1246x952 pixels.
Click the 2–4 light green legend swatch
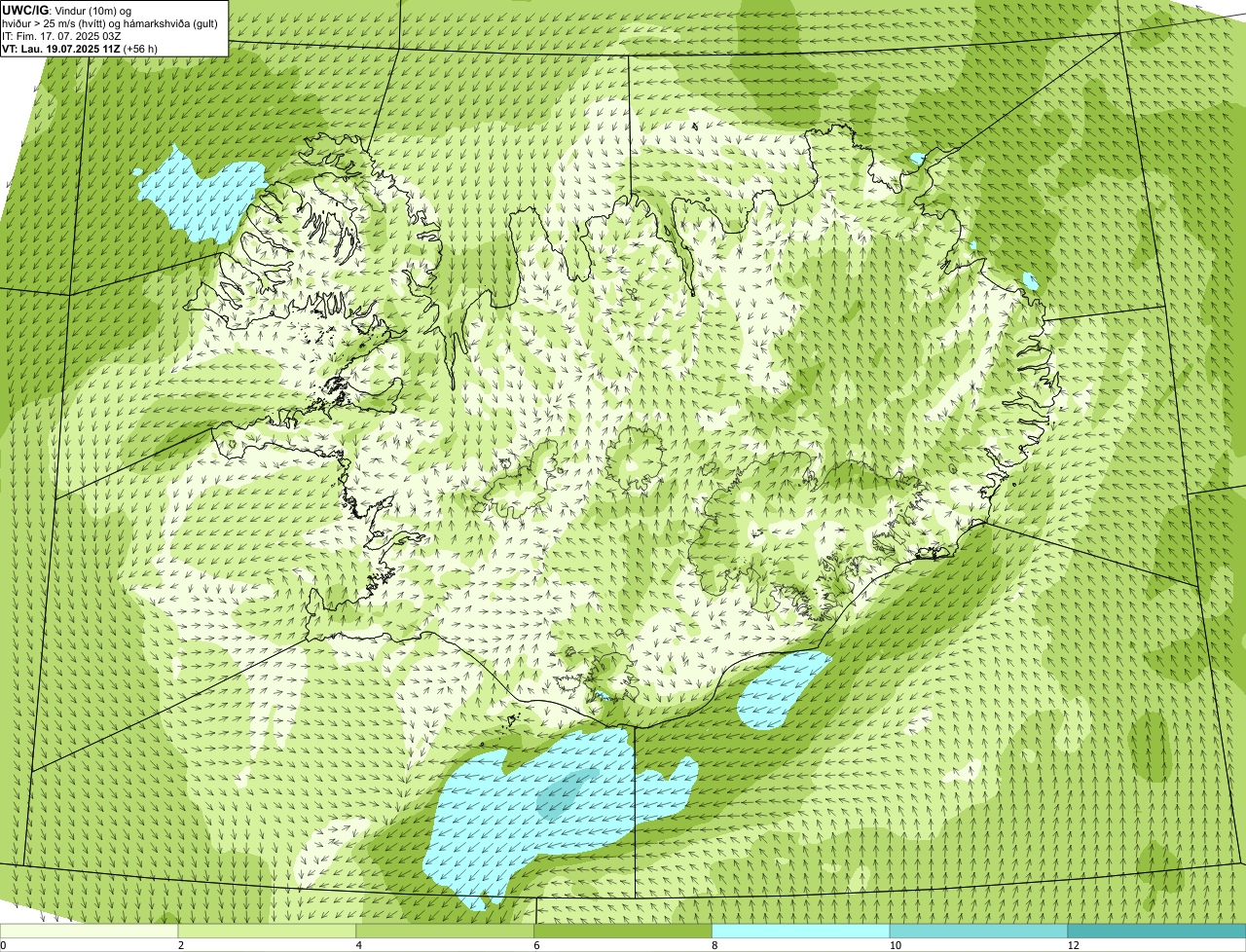pos(267,931)
